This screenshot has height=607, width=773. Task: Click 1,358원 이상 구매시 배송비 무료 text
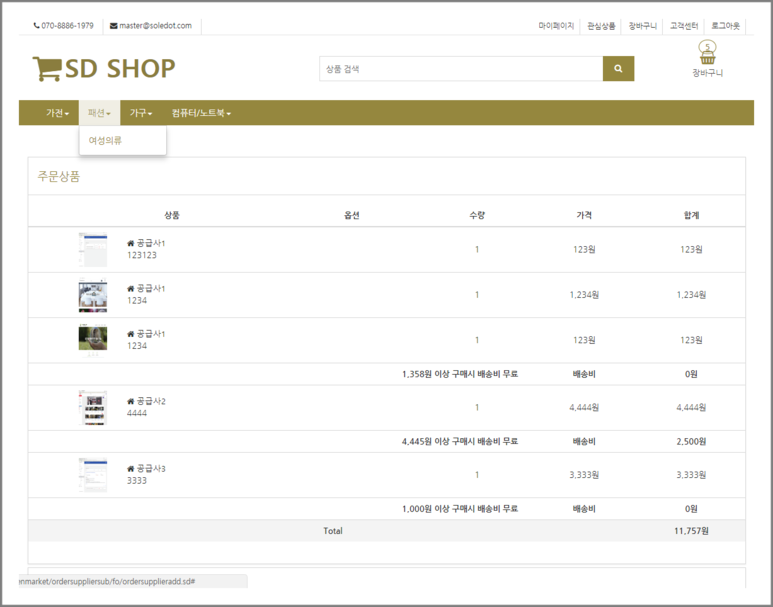point(460,374)
